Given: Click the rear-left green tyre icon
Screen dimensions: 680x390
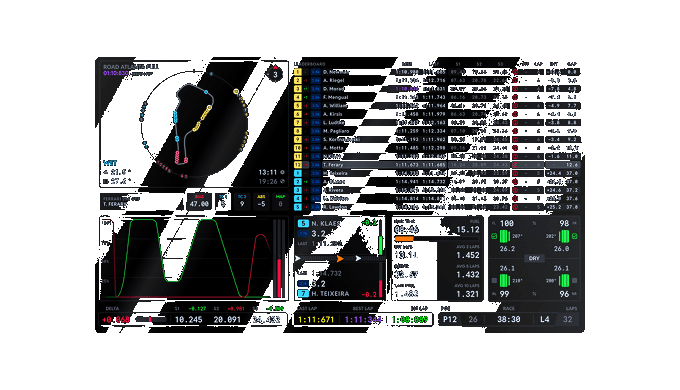Looking at the screenshot, I should [x=504, y=281].
